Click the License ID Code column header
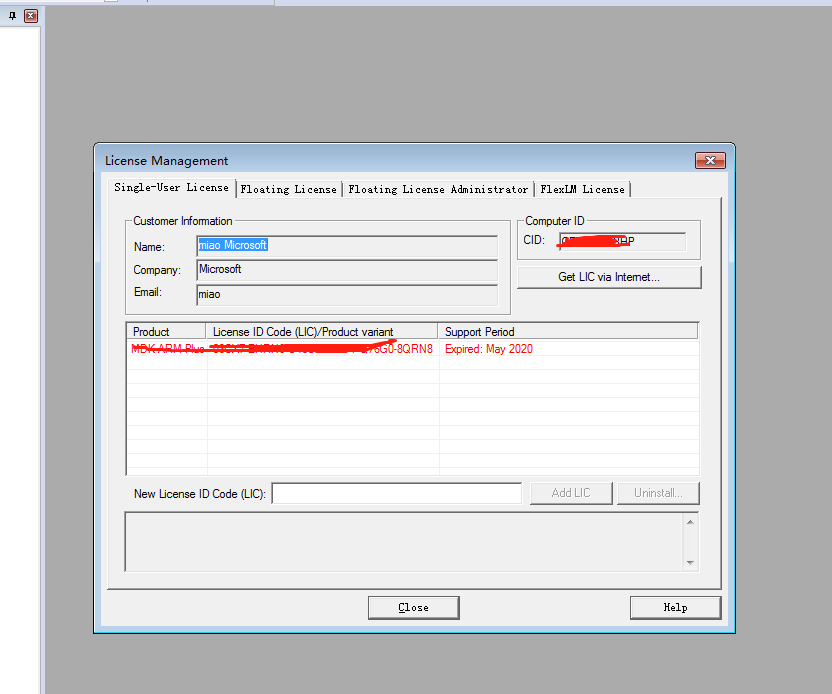The image size is (832, 694). click(x=322, y=331)
